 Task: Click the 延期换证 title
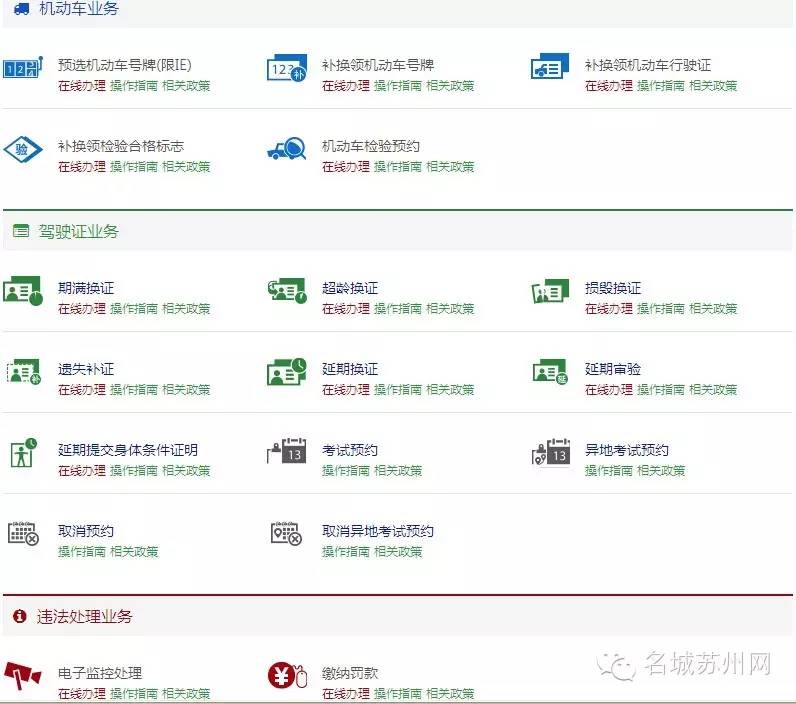(x=350, y=369)
